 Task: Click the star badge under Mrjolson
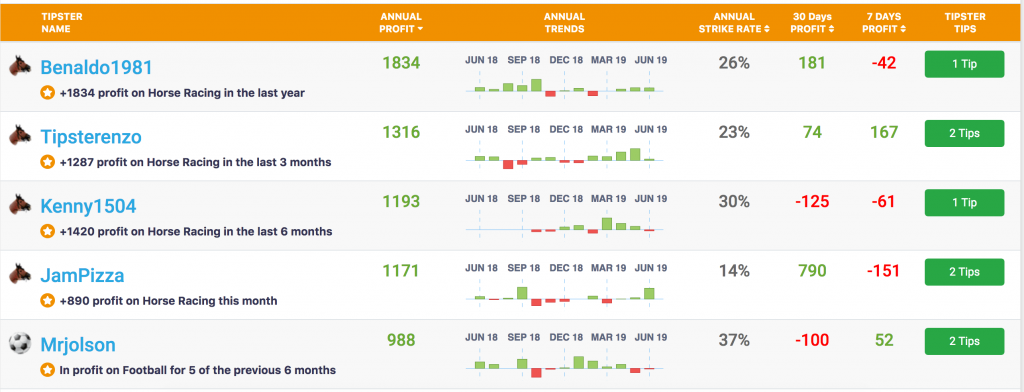click(48, 370)
